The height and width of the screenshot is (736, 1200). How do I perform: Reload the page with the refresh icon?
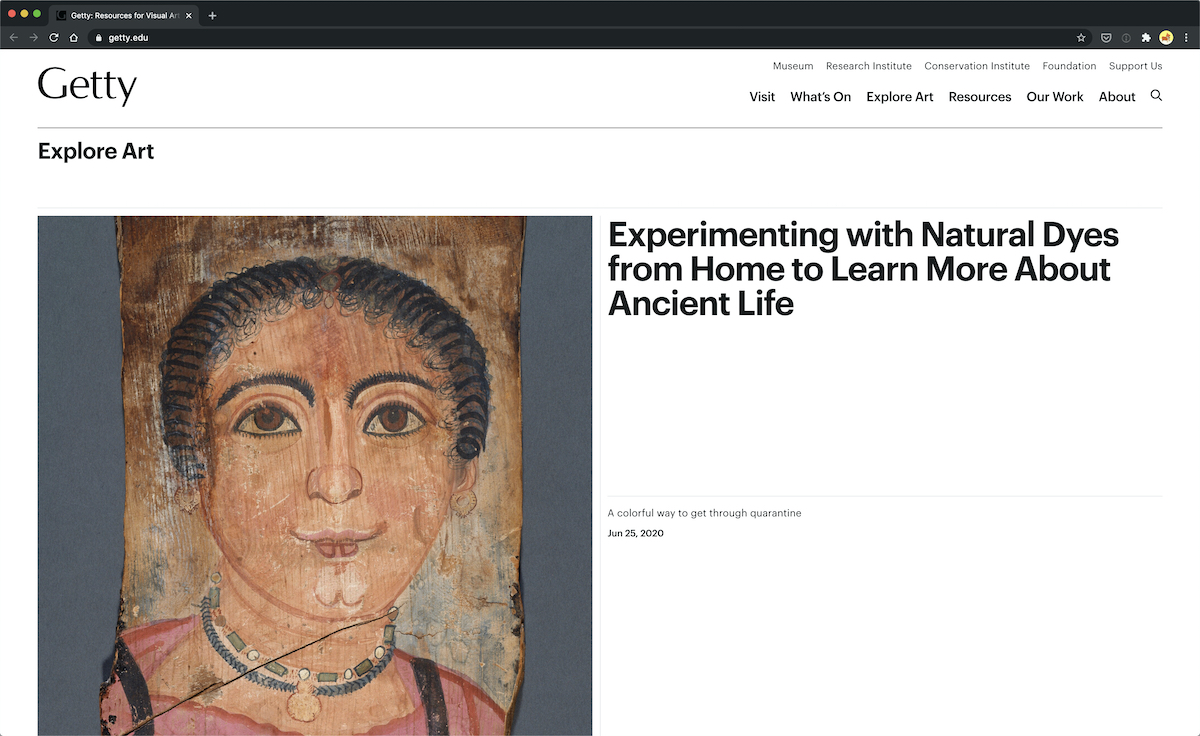point(54,37)
